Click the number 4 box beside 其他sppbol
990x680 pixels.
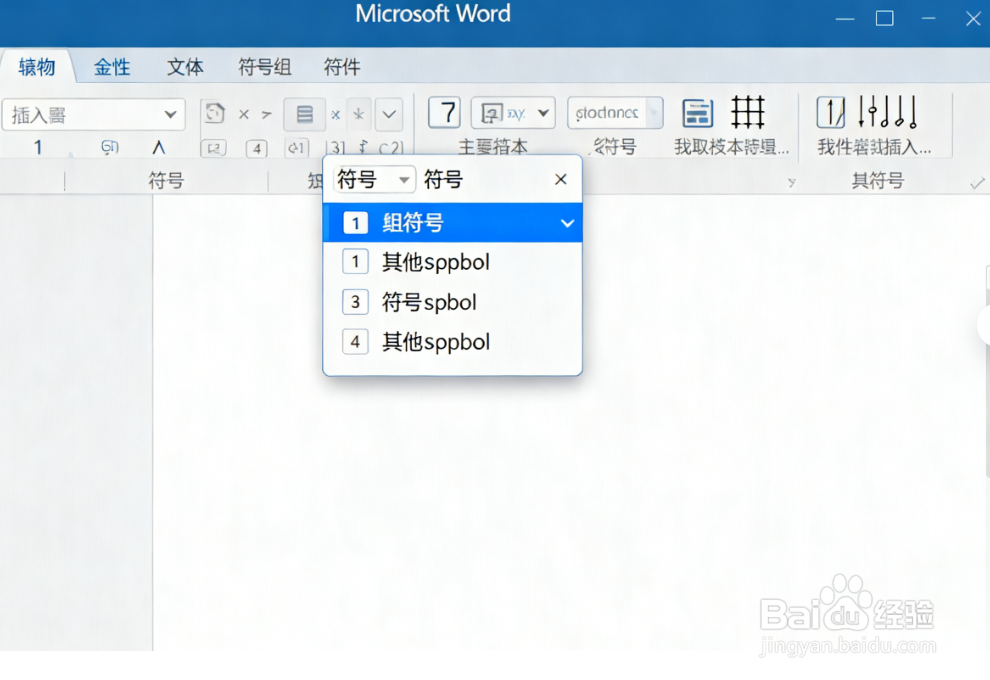(355, 342)
